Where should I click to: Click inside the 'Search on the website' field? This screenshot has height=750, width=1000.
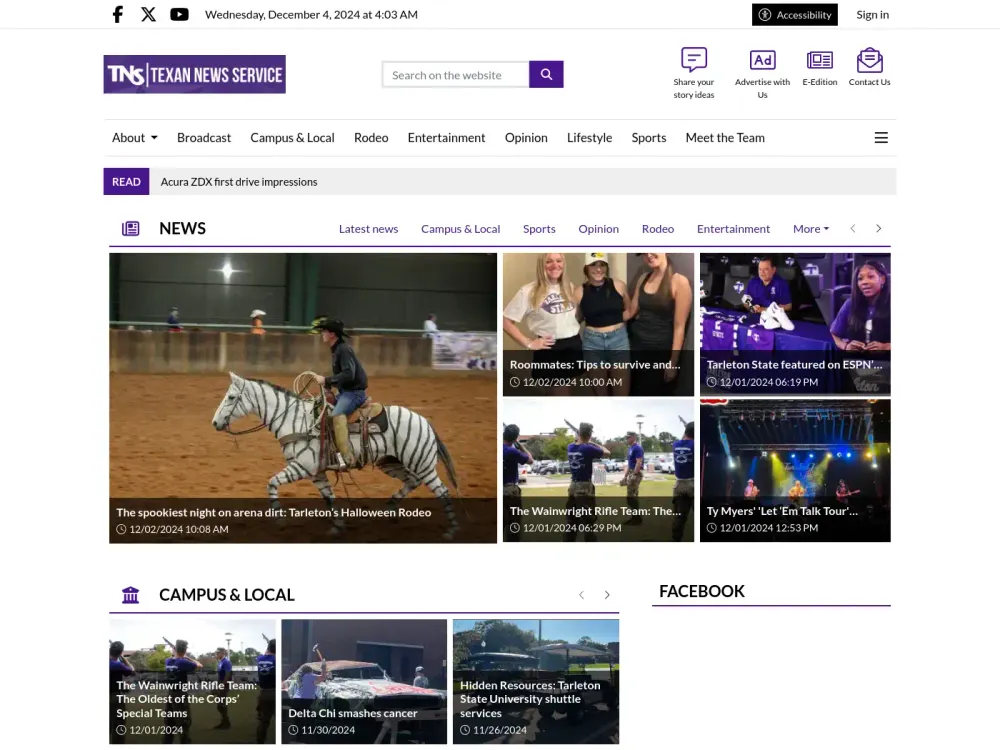(x=455, y=74)
